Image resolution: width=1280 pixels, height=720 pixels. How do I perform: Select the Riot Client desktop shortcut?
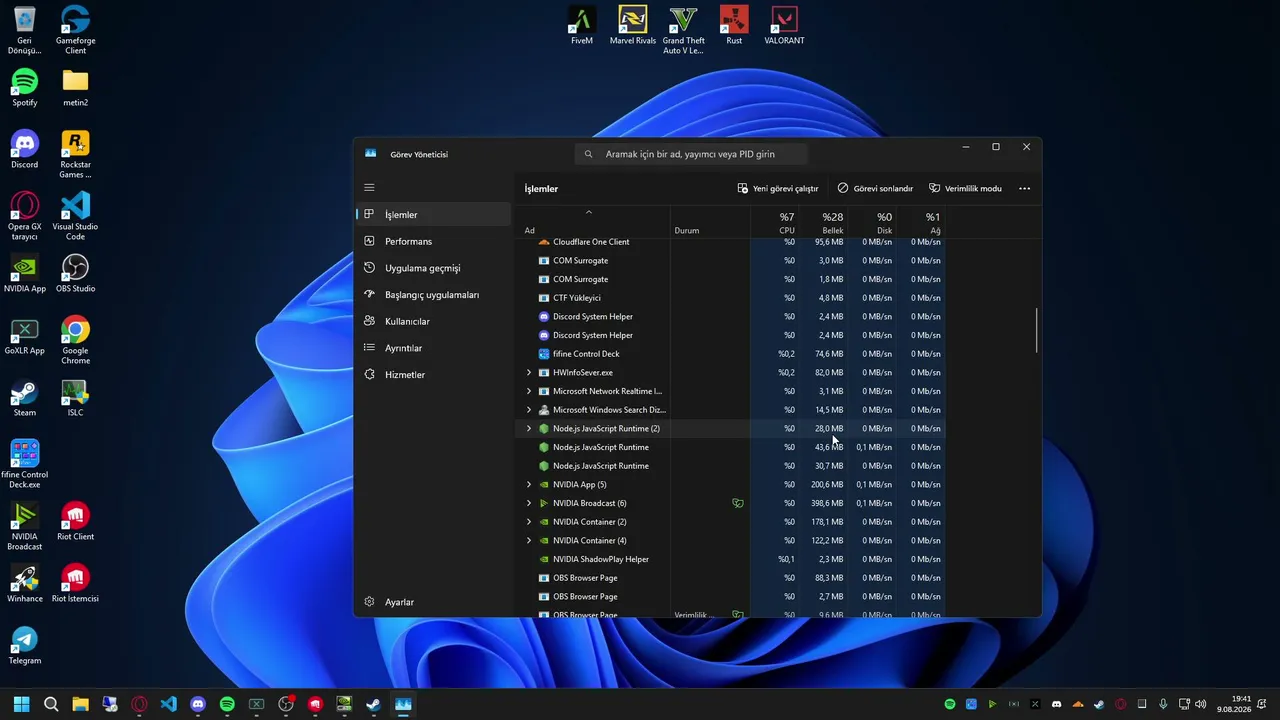75,522
